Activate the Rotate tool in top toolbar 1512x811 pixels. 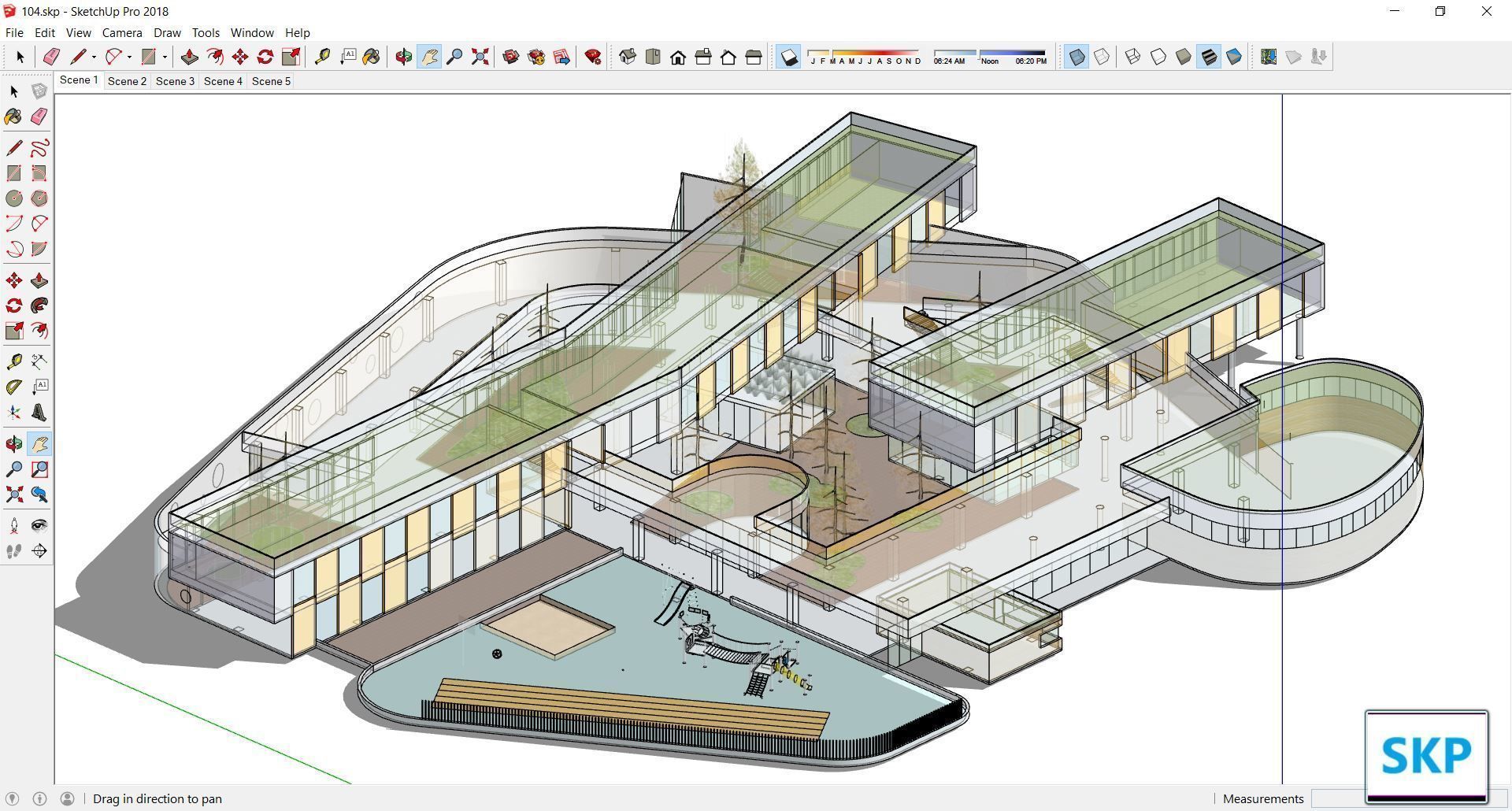(265, 57)
